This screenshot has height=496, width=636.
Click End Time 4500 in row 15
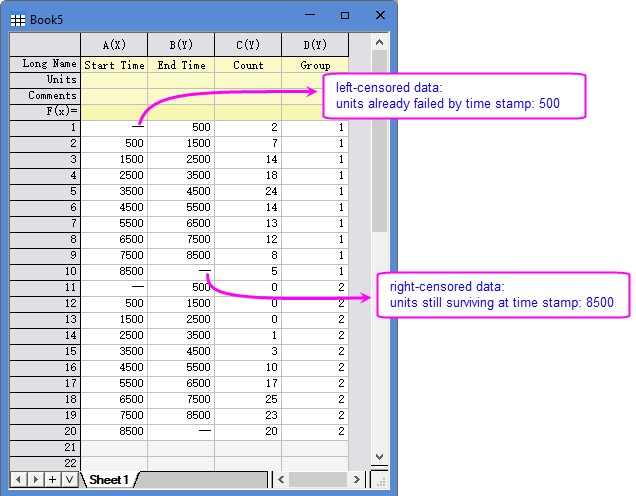(181, 351)
